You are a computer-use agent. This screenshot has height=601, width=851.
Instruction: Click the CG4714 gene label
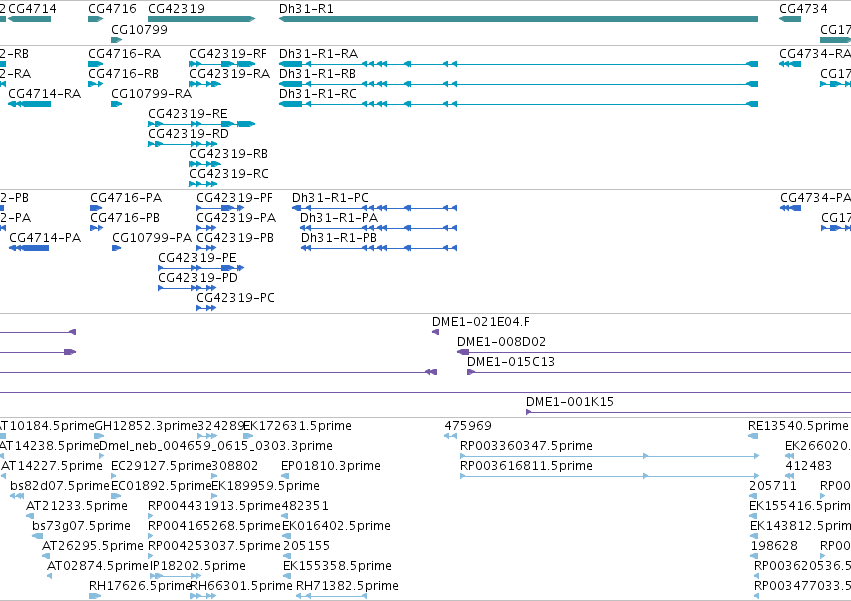point(33,9)
